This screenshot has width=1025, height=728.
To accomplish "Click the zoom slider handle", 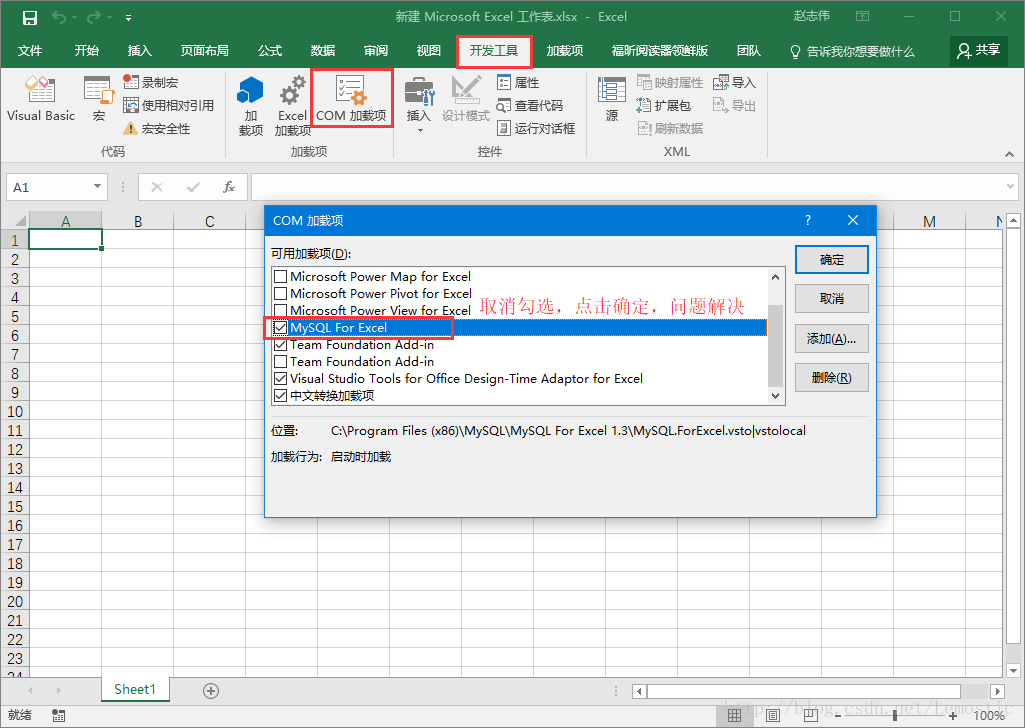I will [x=894, y=716].
